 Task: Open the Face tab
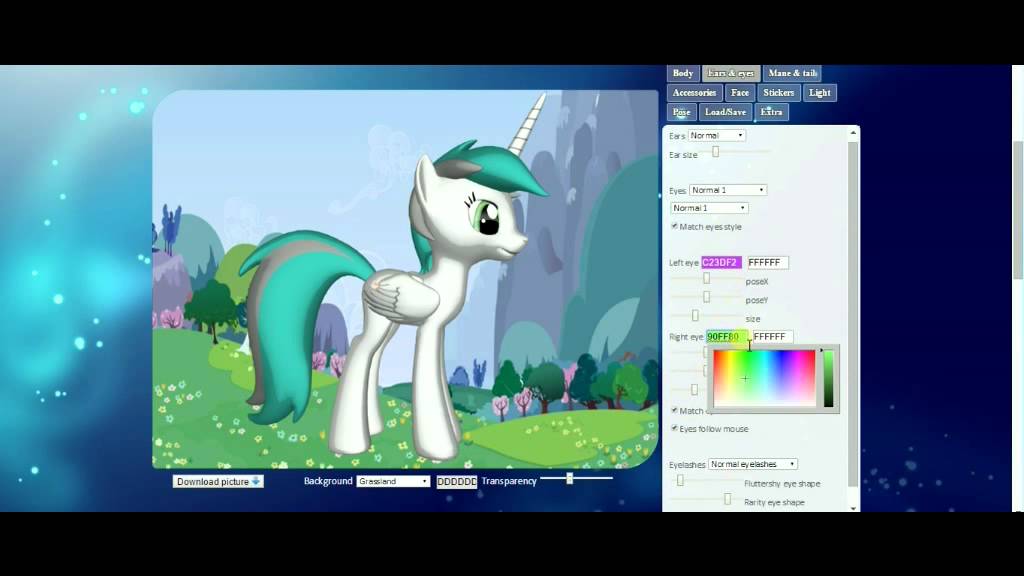[x=739, y=93]
